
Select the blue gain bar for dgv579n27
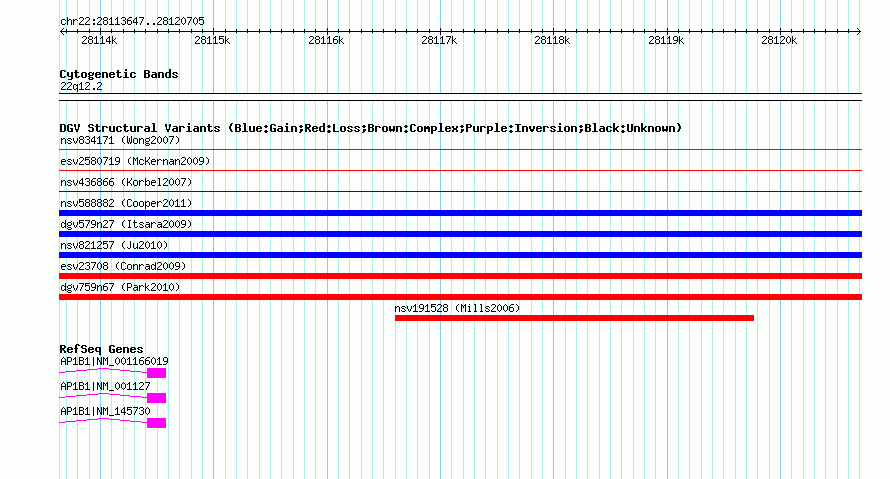coord(460,234)
